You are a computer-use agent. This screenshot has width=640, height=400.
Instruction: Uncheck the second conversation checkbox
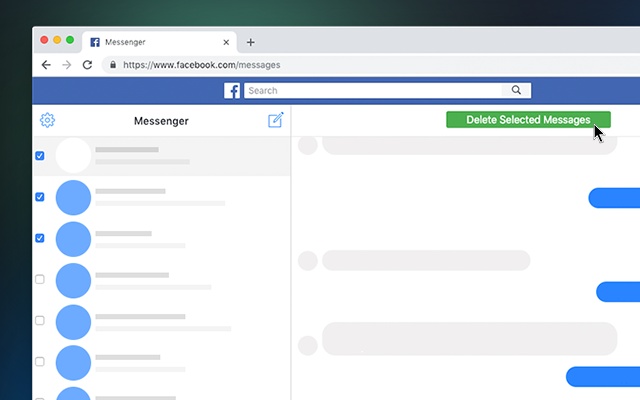point(40,197)
